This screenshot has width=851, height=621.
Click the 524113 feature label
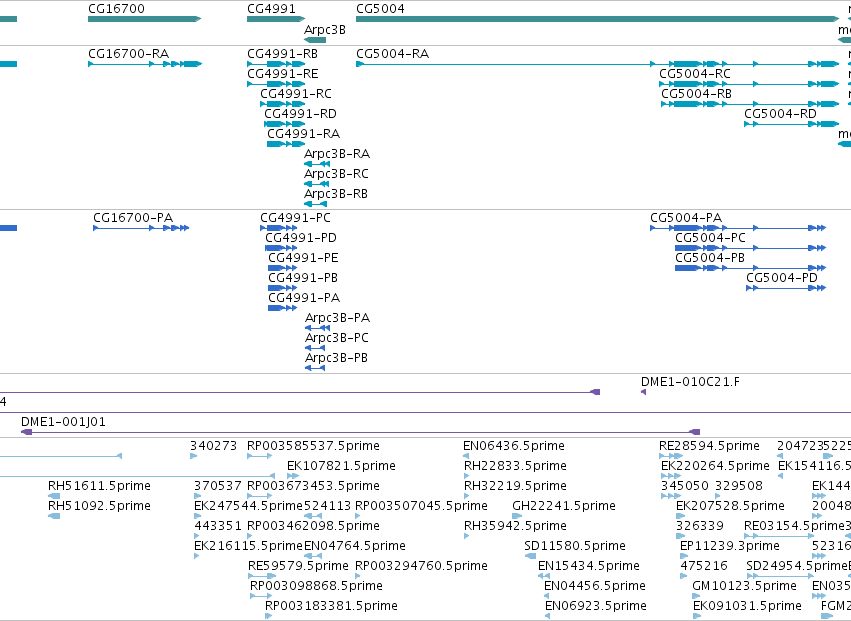[327, 506]
